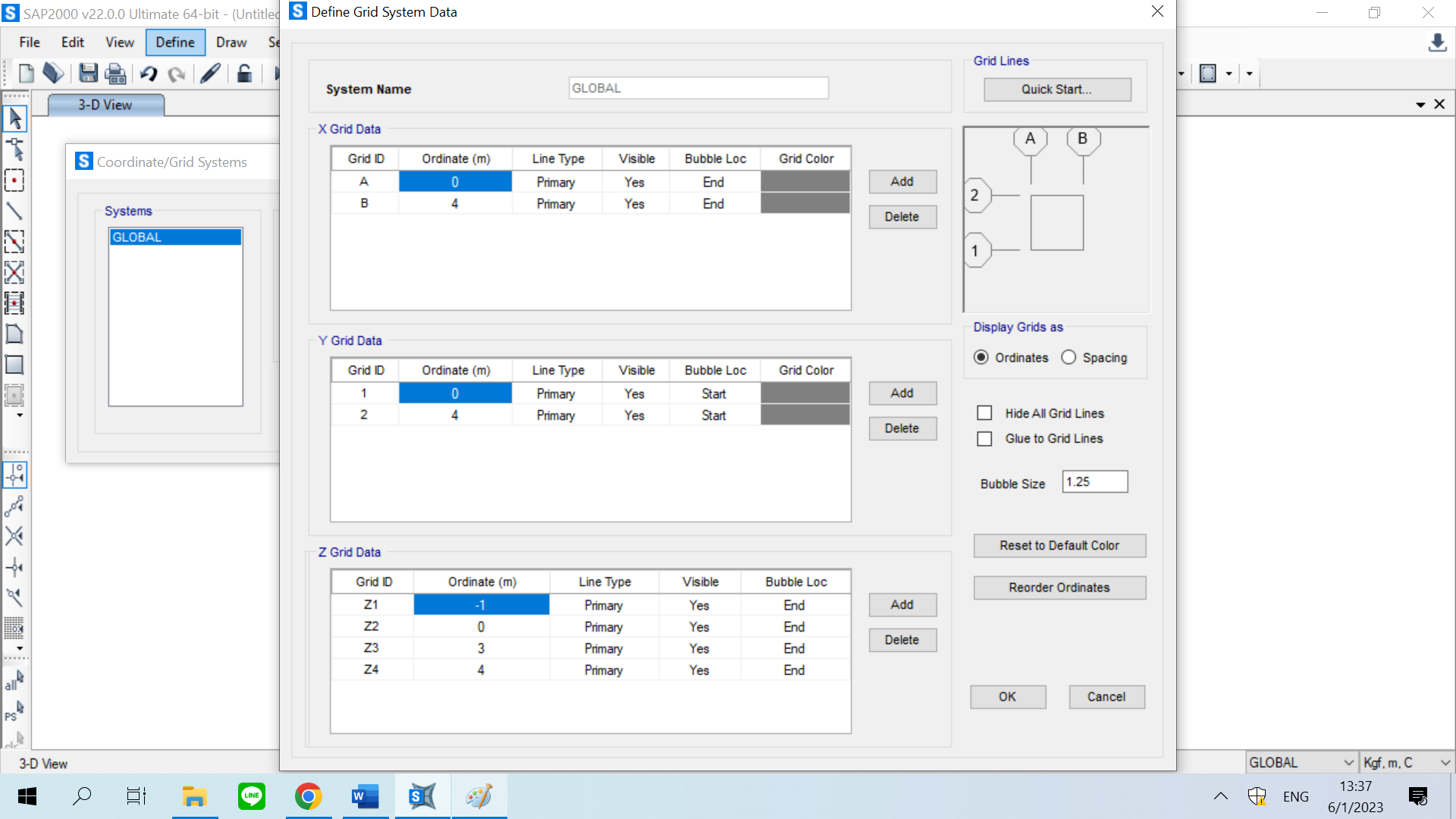This screenshot has width=1456, height=819.
Task: Switch to the 3-D View tab
Action: pyautogui.click(x=105, y=105)
